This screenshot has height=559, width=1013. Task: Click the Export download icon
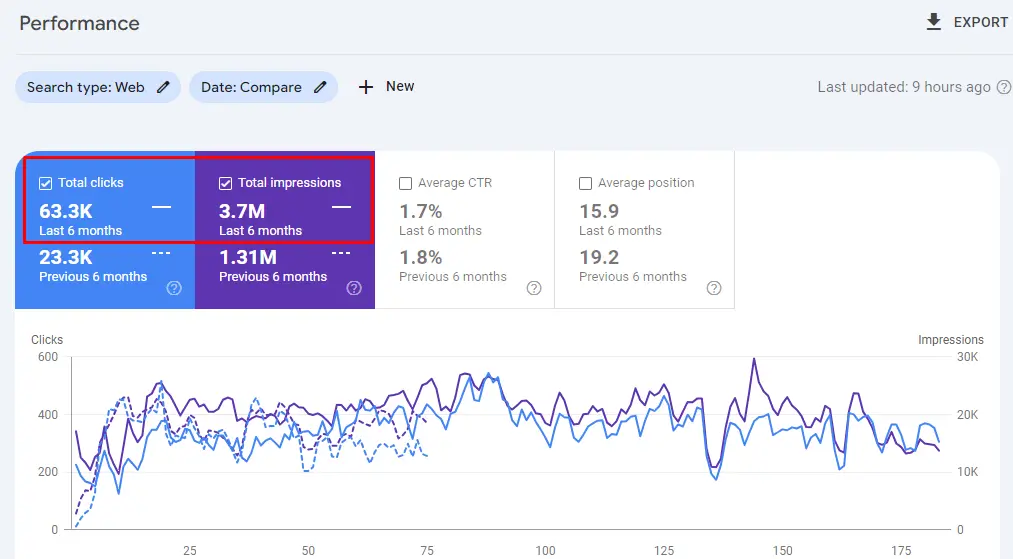(934, 22)
